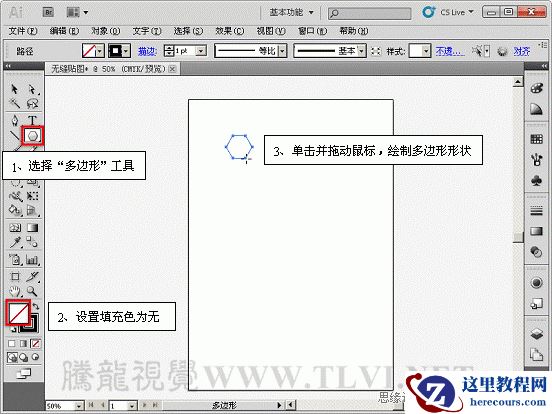Open the Symbols panel club icon
The width and height of the screenshot is (552, 414).
(x=536, y=181)
